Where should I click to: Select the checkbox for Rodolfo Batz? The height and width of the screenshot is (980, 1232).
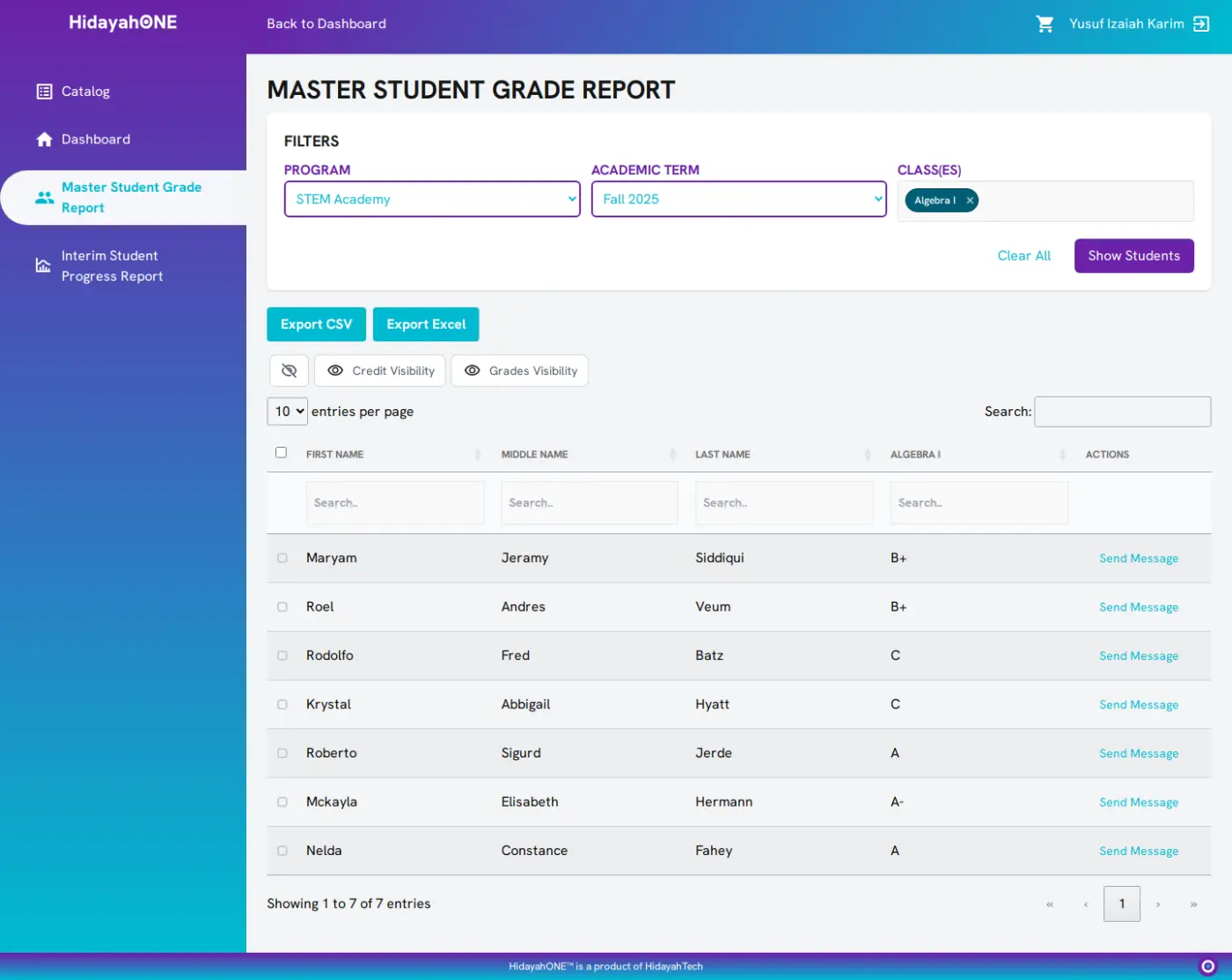click(282, 655)
